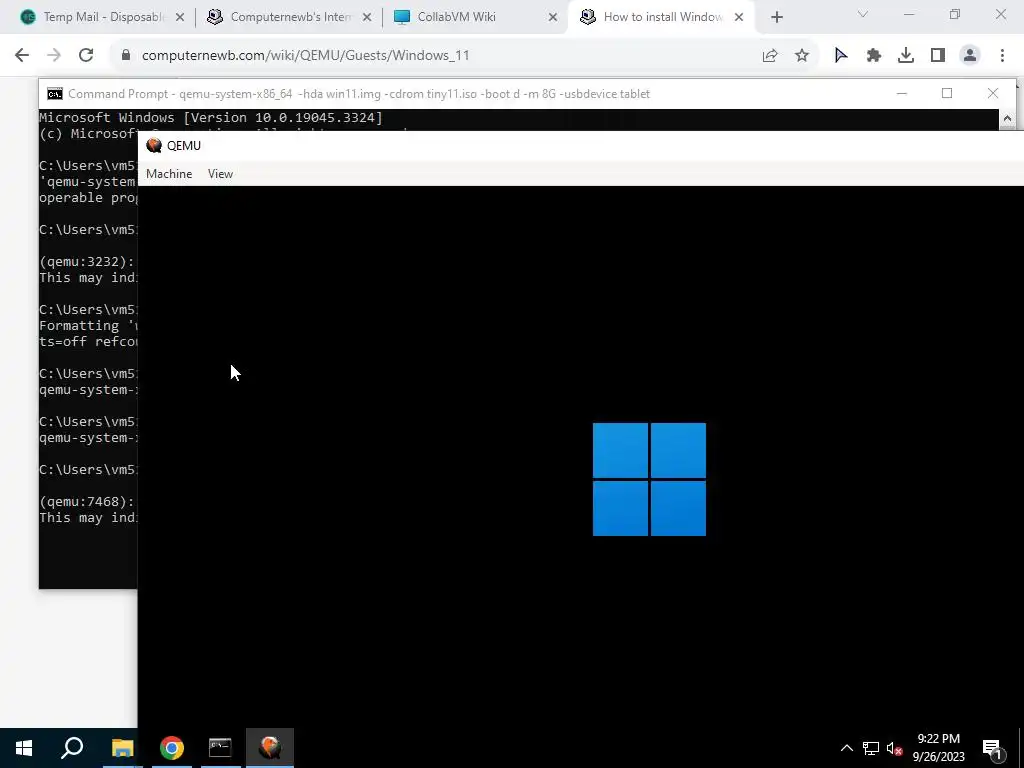
Task: Minimize the Chrome window
Action: coord(908,14)
